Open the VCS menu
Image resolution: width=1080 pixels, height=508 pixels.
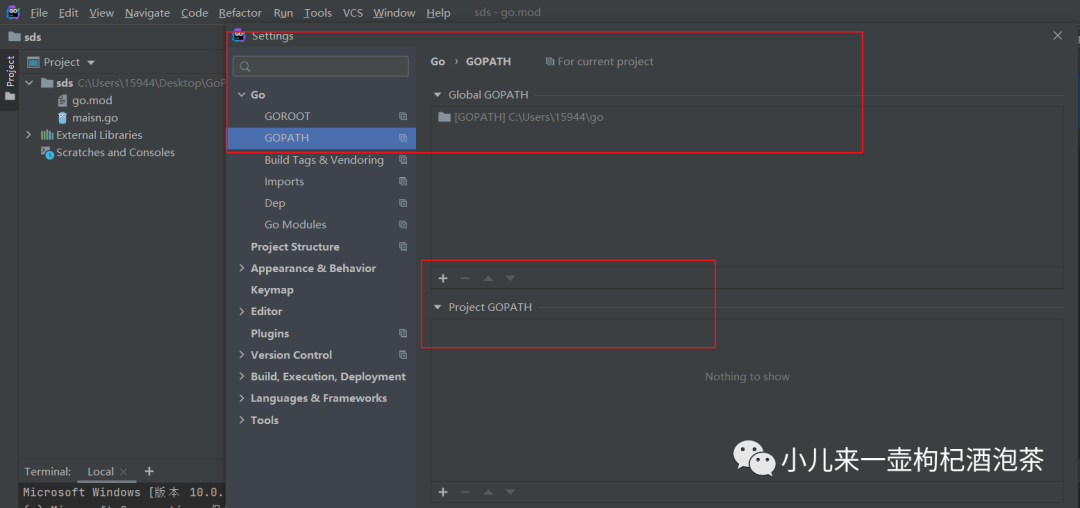click(x=353, y=13)
